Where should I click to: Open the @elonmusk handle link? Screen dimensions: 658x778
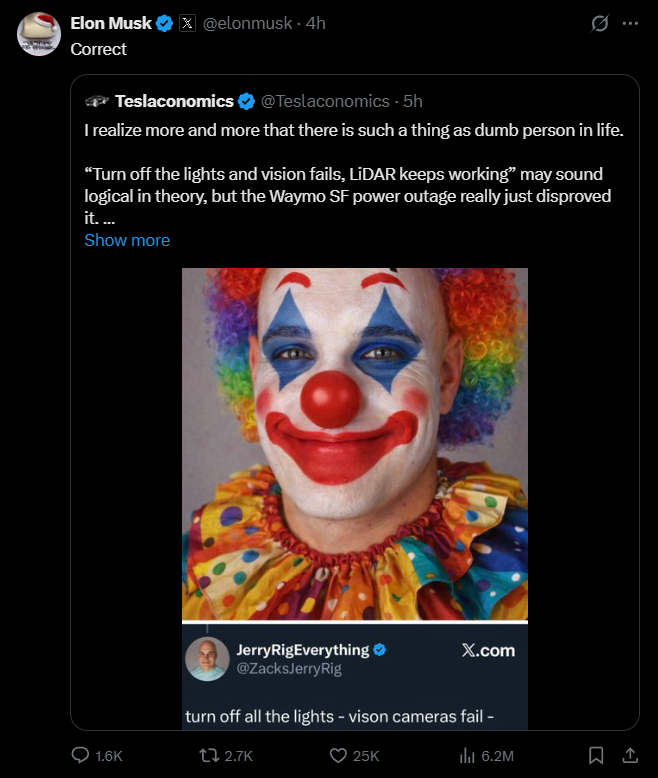245,23
